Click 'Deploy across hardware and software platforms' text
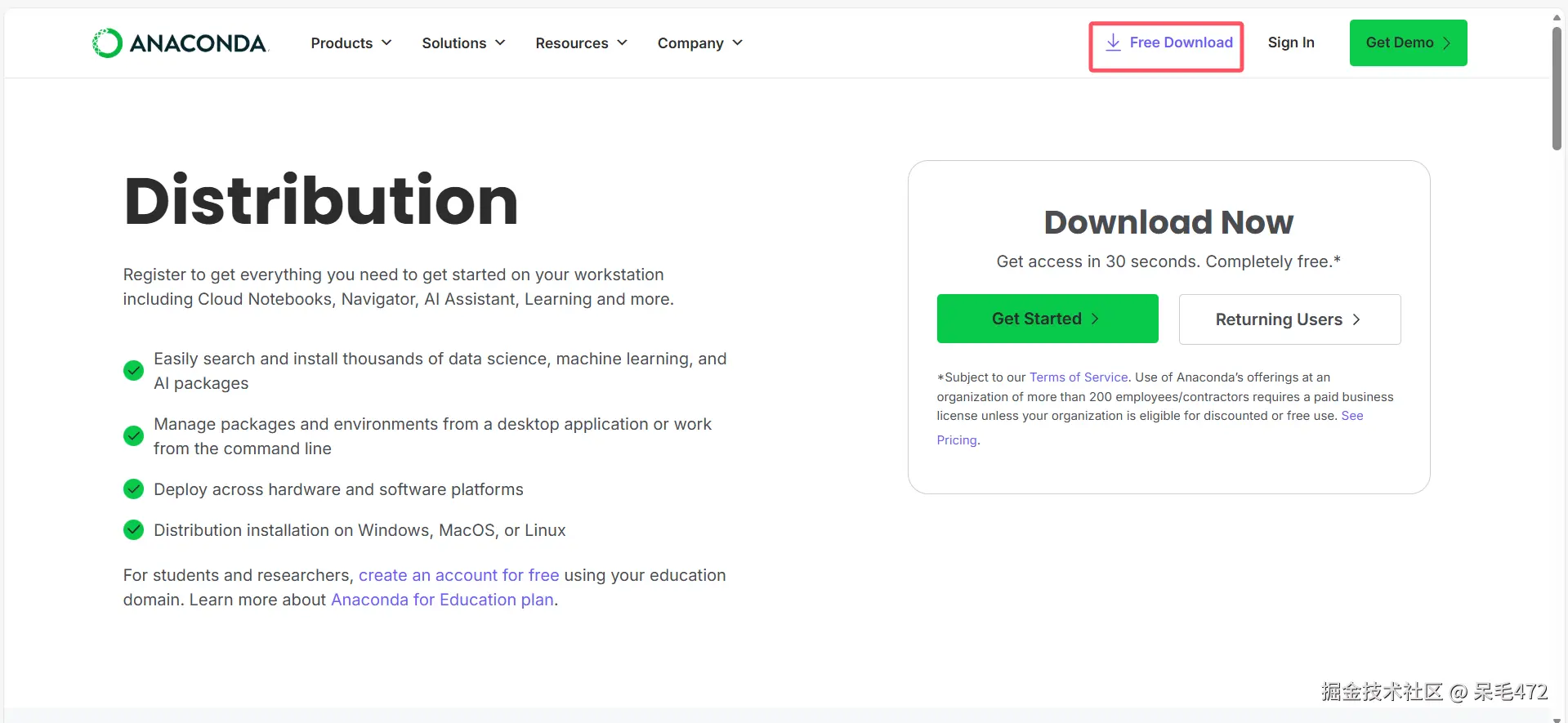 point(338,489)
